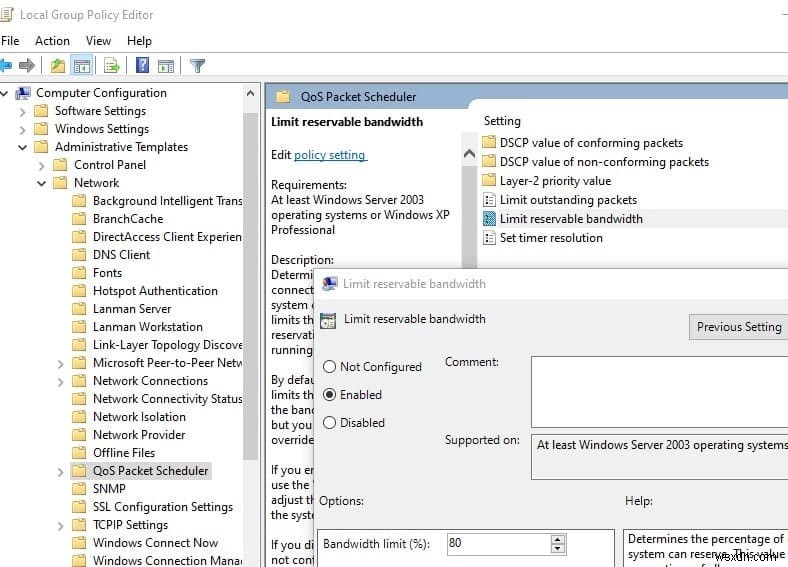Image resolution: width=788 pixels, height=567 pixels.
Task: Expand the TCPIP Settings tree node
Action: pos(60,526)
